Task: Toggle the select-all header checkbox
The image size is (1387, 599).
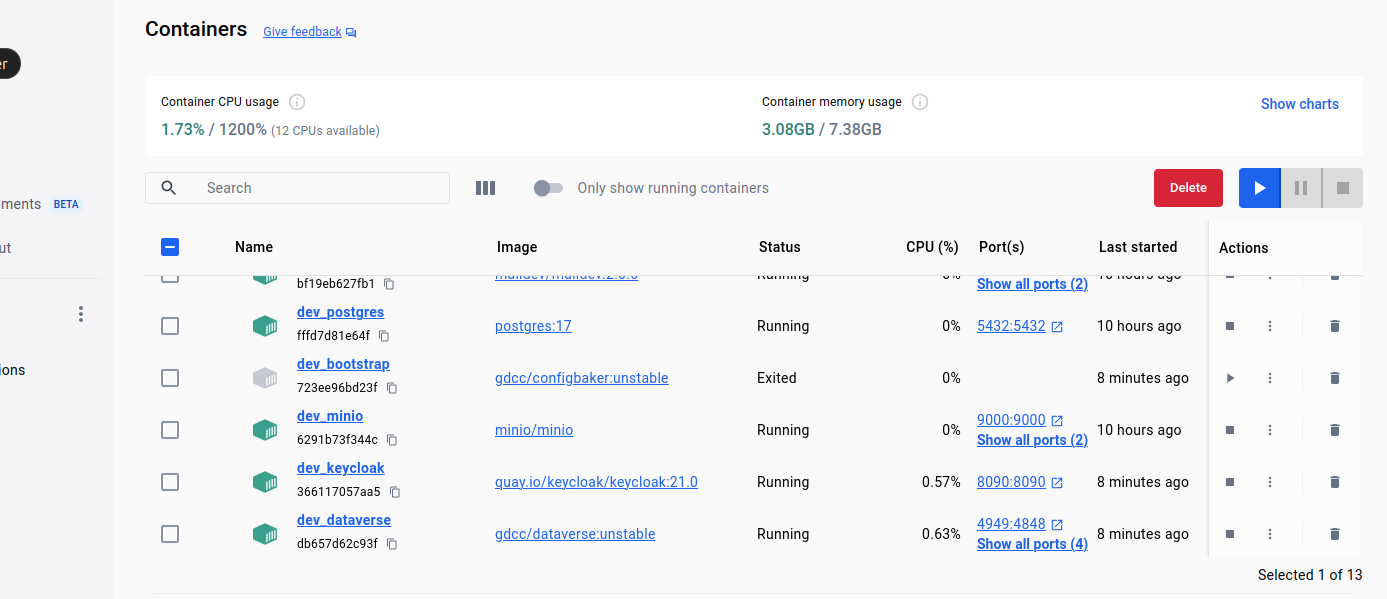Action: click(x=170, y=247)
